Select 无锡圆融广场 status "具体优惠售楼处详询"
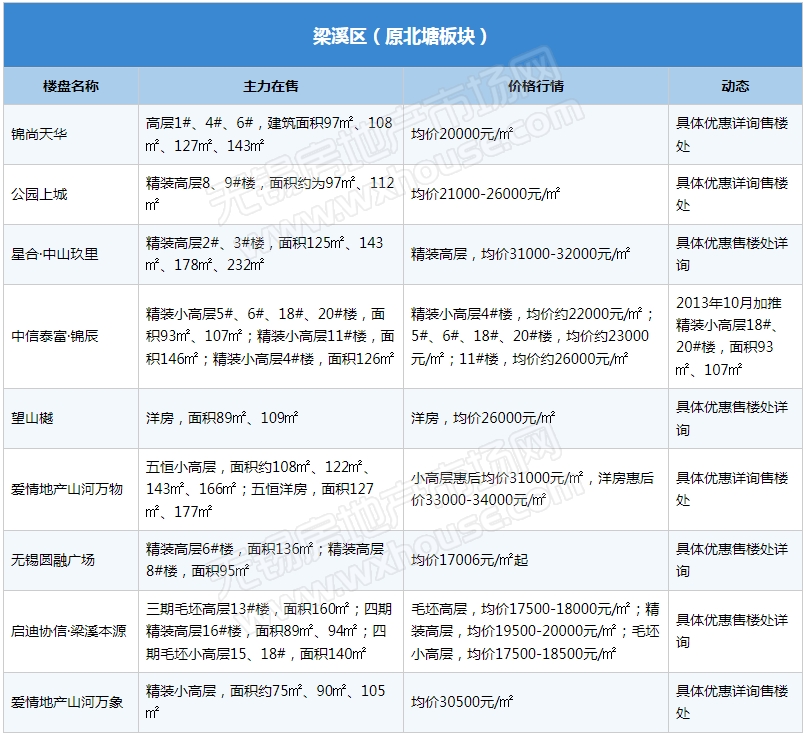806x738 pixels. click(732, 560)
